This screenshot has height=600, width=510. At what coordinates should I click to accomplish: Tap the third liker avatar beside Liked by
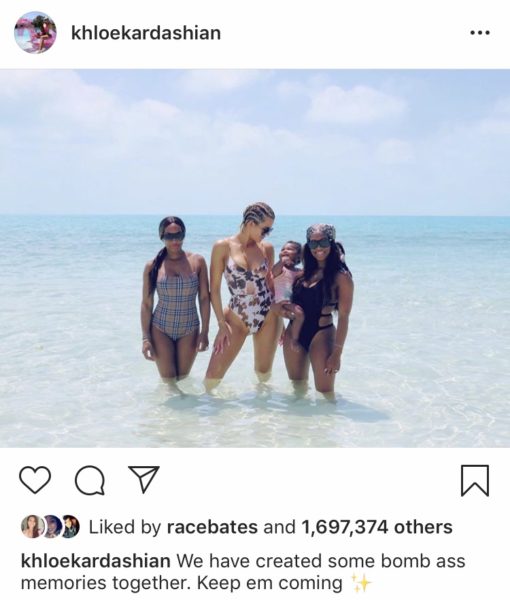pyautogui.click(x=70, y=527)
